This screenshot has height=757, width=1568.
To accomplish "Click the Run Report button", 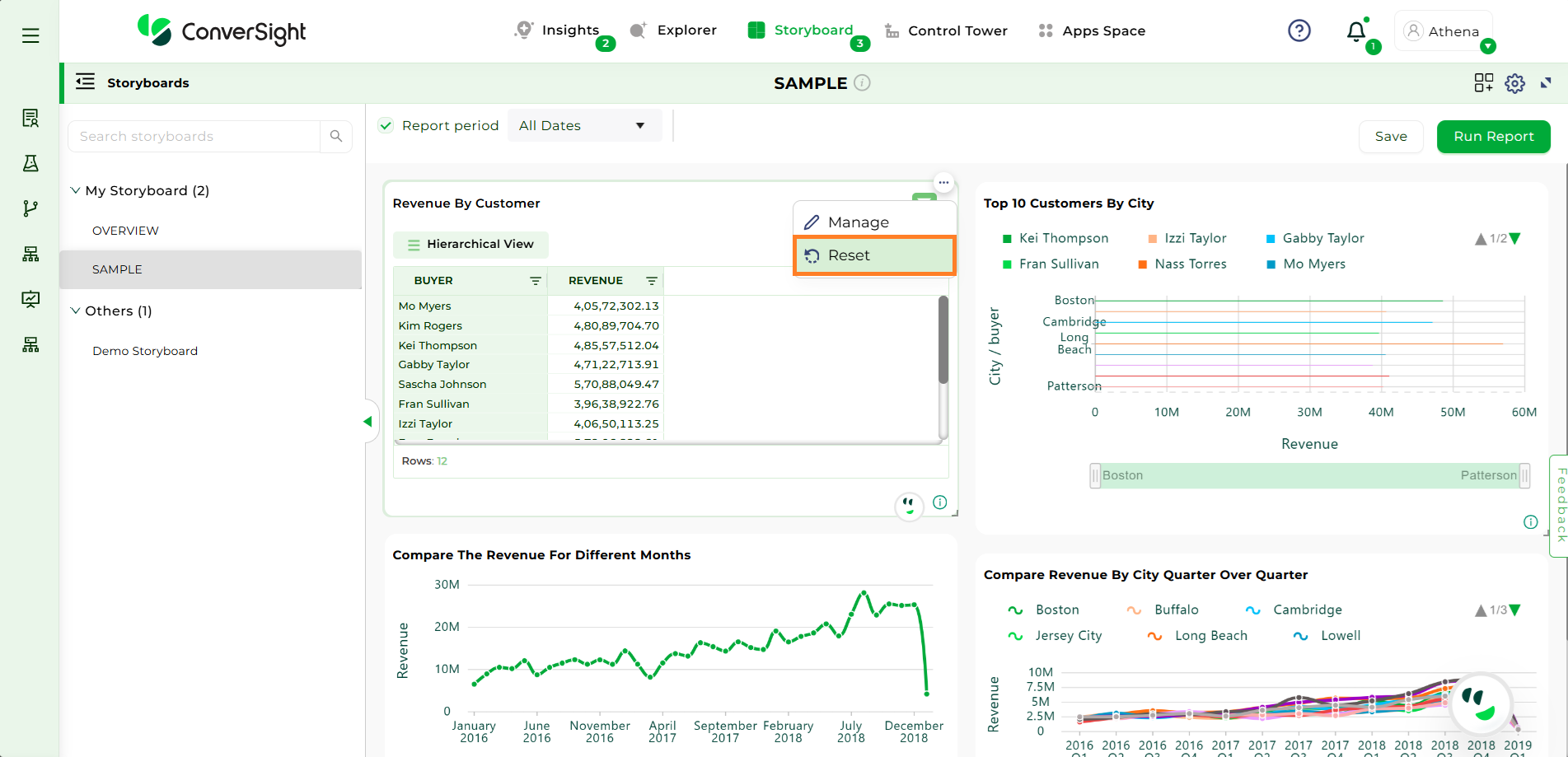I will [1493, 137].
